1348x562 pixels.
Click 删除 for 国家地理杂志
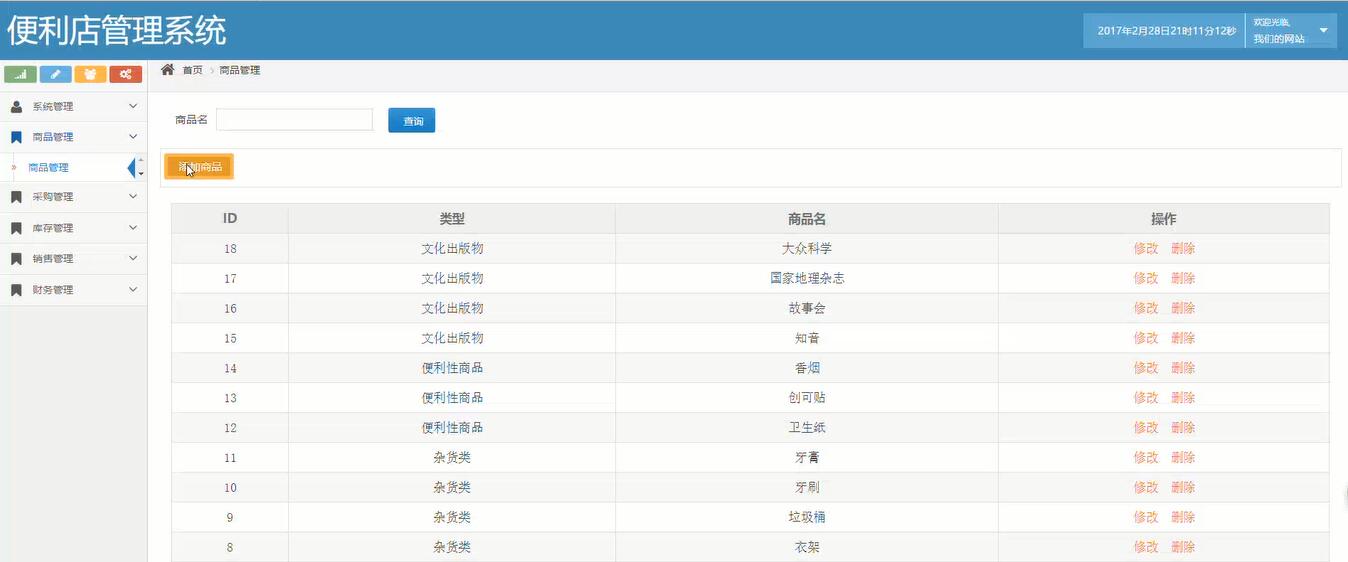1183,278
